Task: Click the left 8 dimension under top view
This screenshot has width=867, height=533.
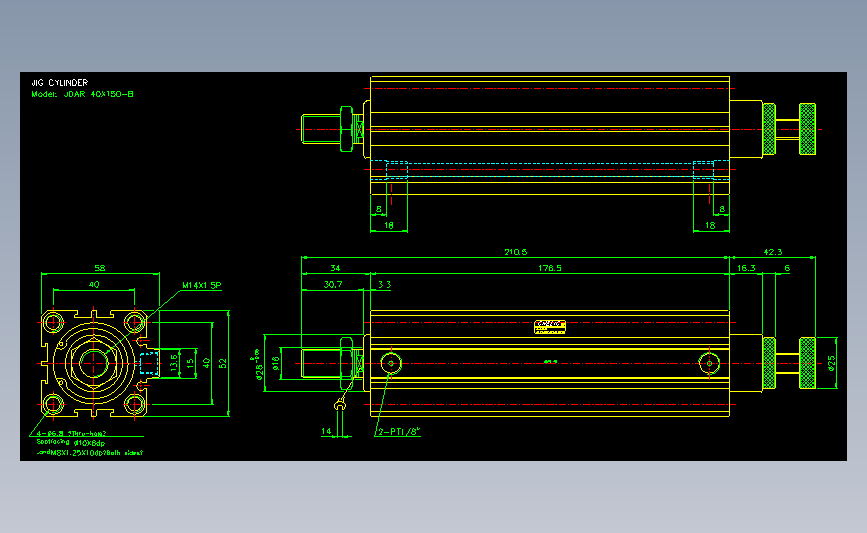Action: pyautogui.click(x=379, y=209)
